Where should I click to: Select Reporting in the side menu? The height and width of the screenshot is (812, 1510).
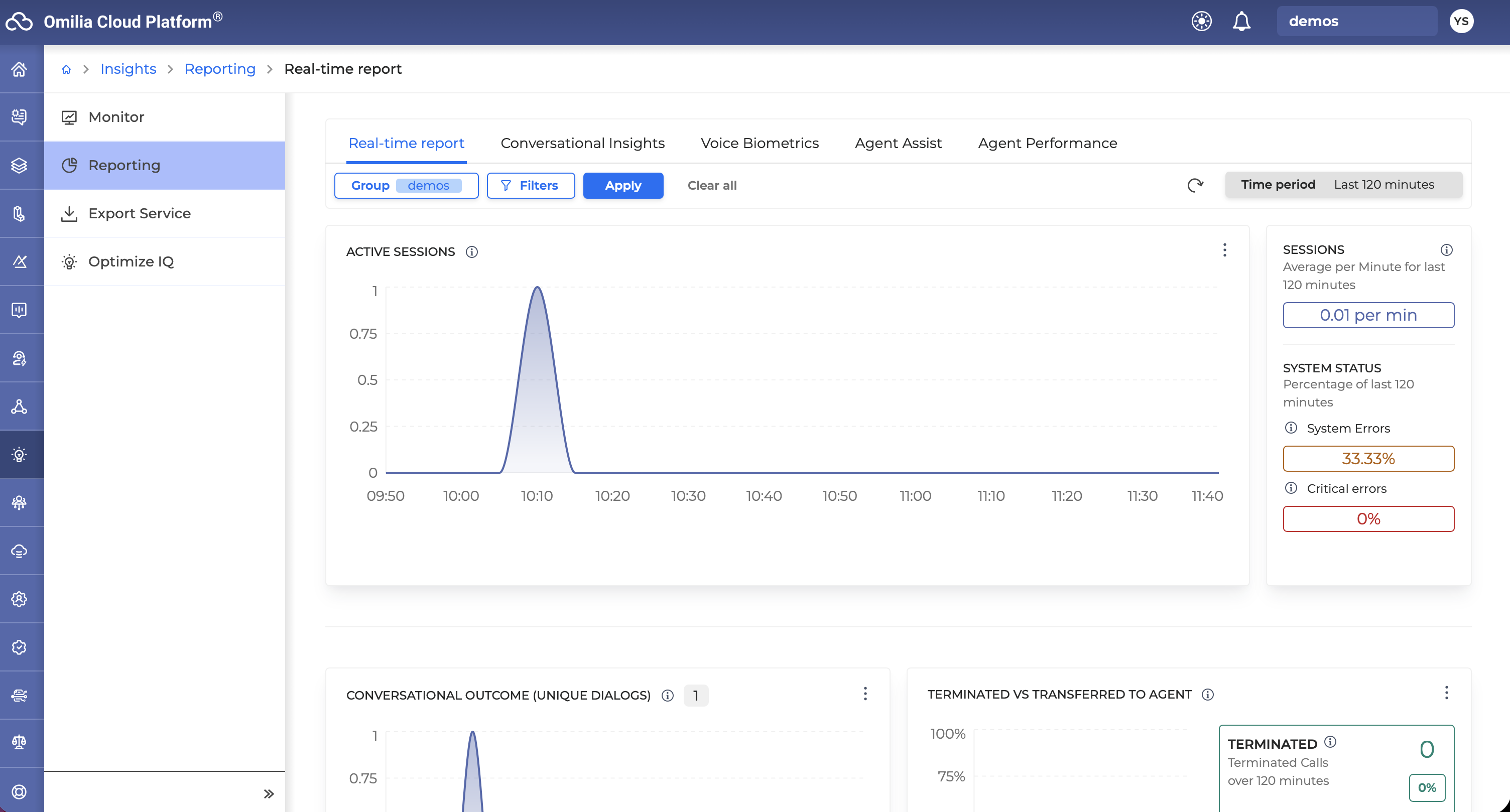point(165,165)
